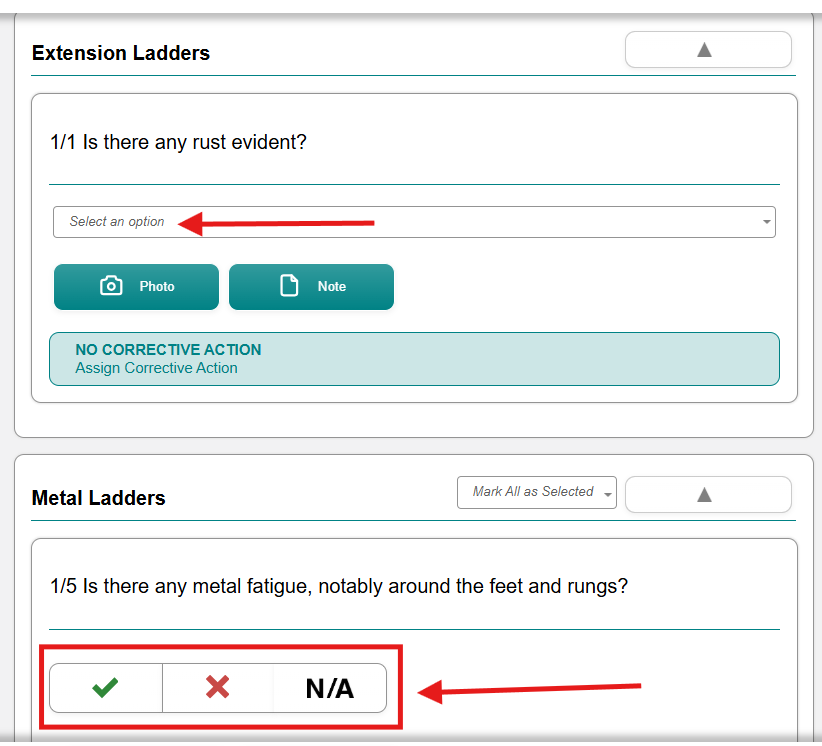Click the 'Photo' button label
The width and height of the screenshot is (822, 746).
(x=157, y=287)
